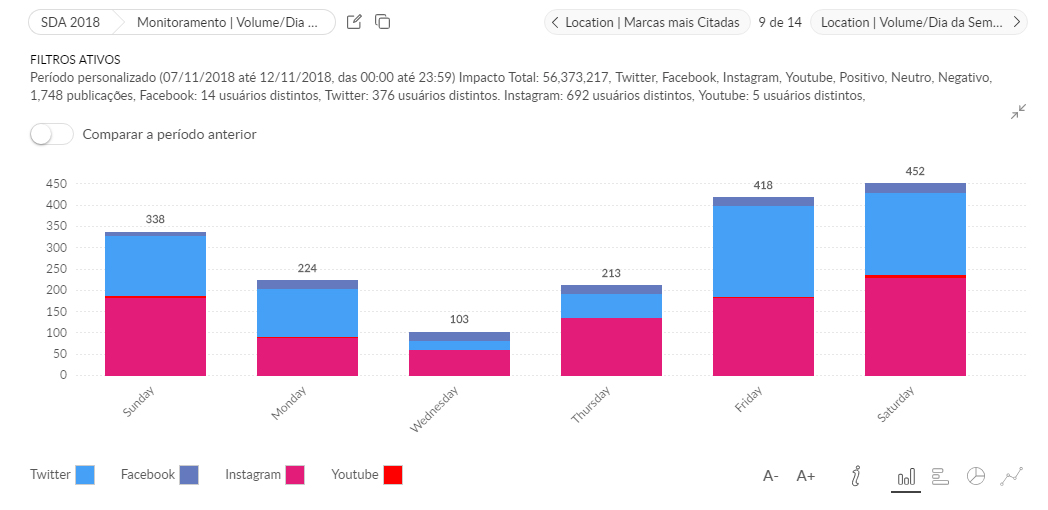Switch to pie chart view
This screenshot has width=1048, height=510.
[976, 476]
